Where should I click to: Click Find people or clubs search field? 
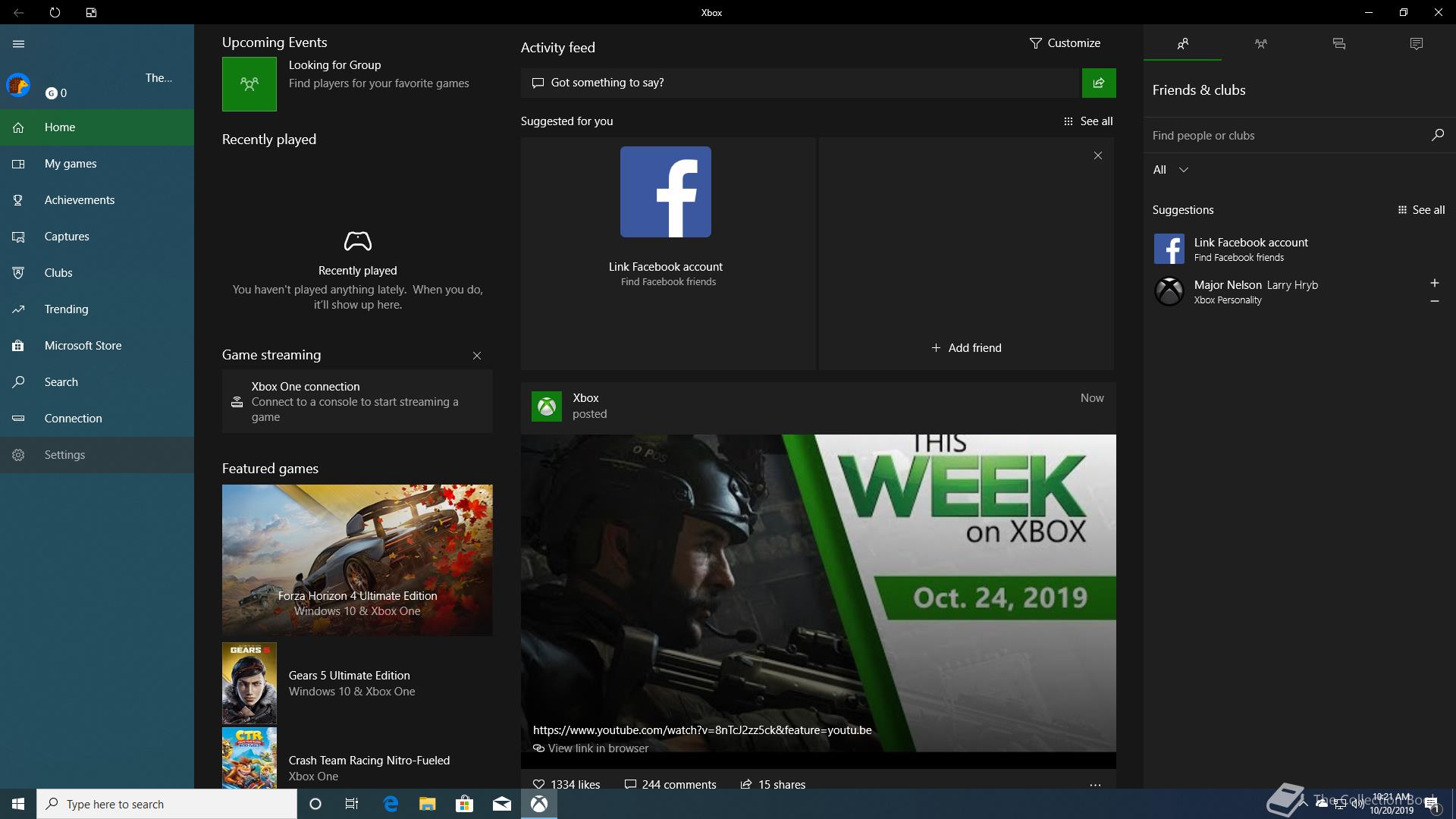coord(1286,136)
